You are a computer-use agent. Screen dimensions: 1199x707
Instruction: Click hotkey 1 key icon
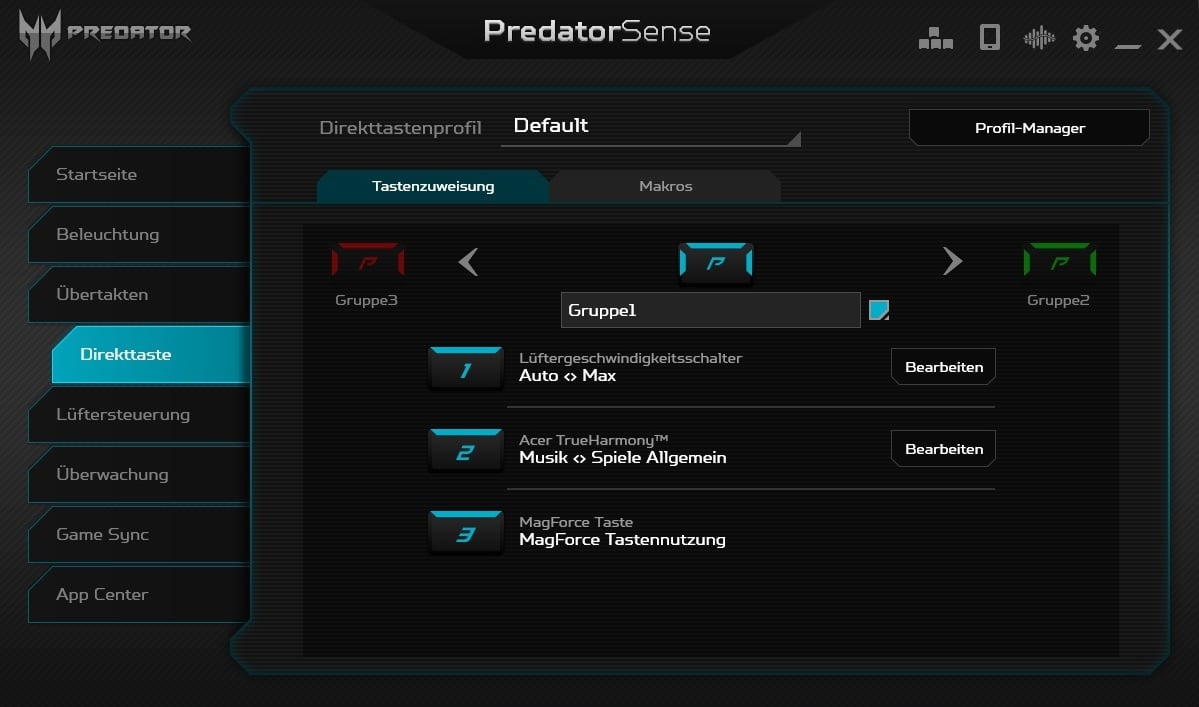click(x=466, y=368)
